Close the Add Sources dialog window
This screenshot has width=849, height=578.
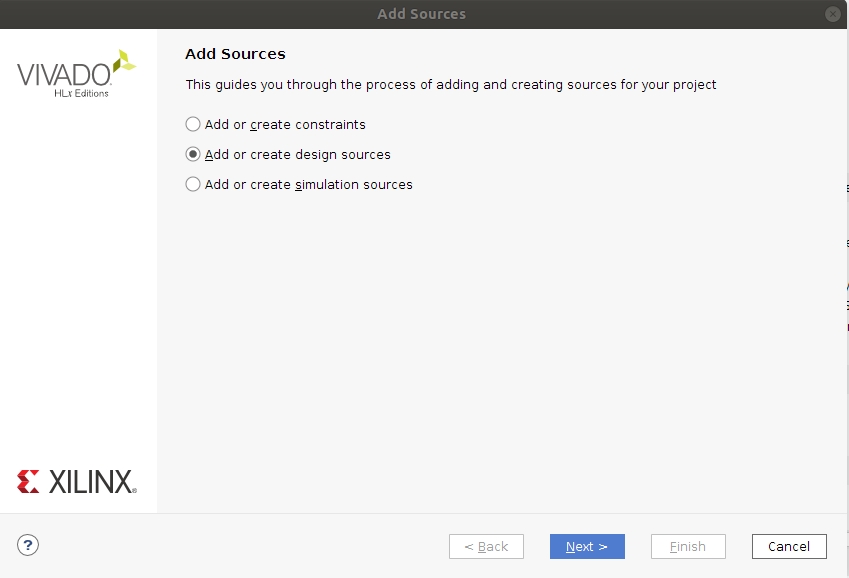[x=832, y=14]
